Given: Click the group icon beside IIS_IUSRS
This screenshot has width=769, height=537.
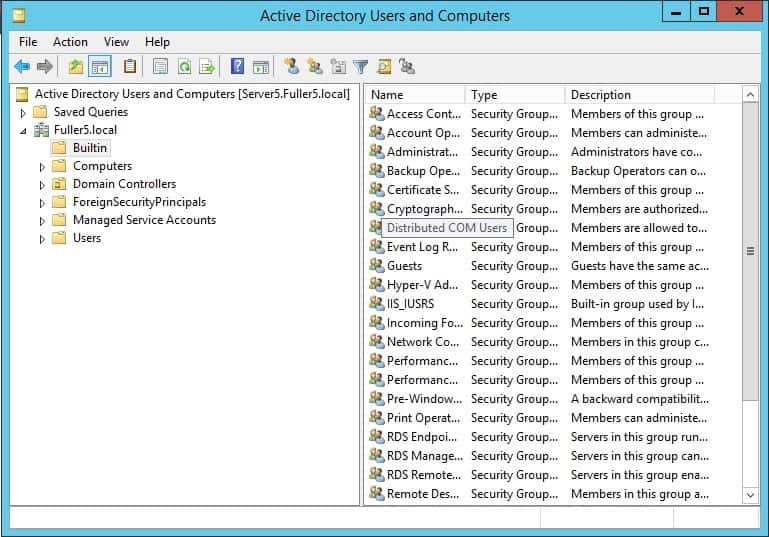Looking at the screenshot, I should pos(377,304).
